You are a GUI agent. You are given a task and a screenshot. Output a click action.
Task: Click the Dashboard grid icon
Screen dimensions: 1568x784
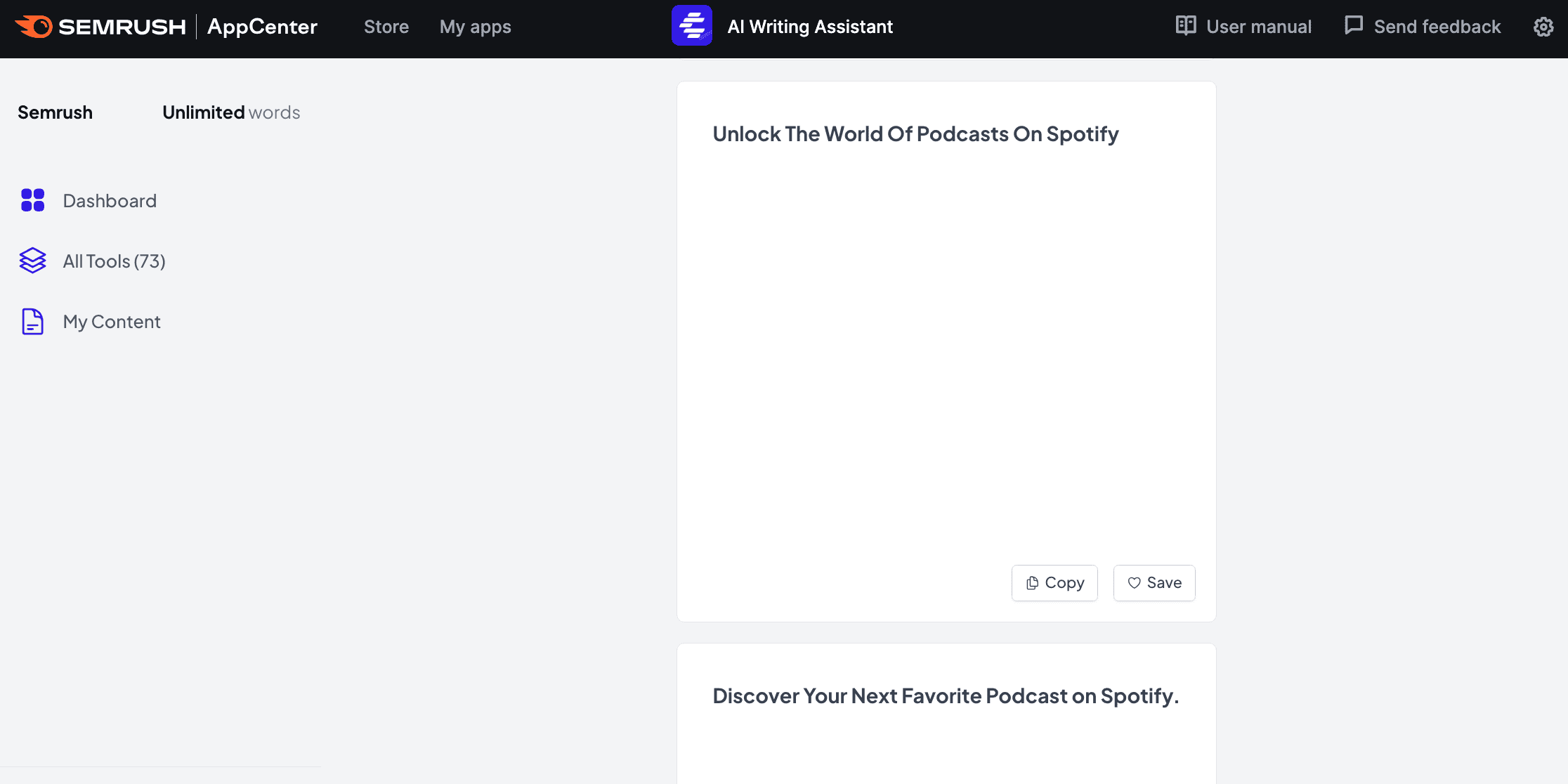[32, 200]
